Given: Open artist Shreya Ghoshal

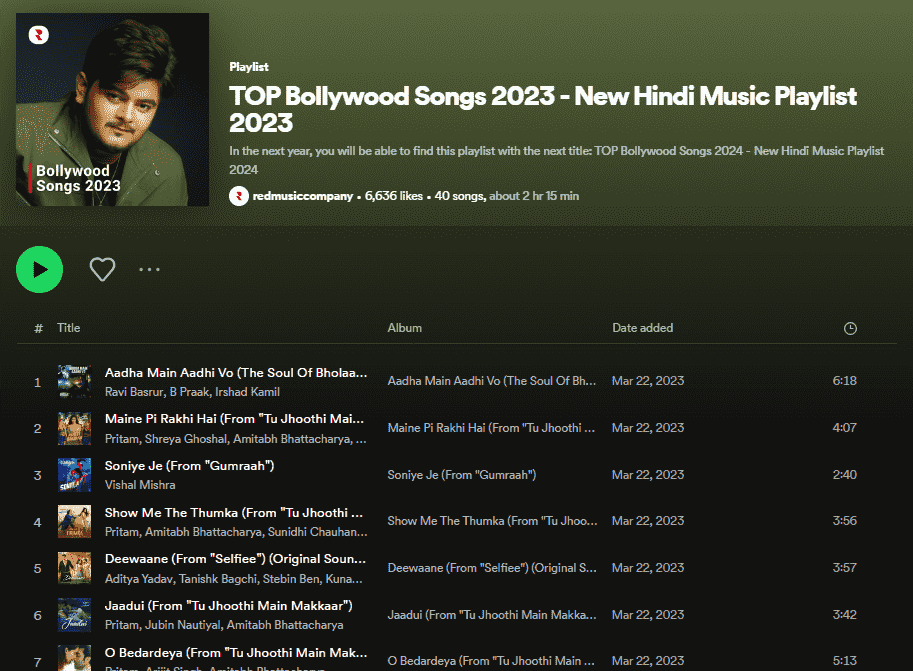Looking at the screenshot, I should (184, 439).
